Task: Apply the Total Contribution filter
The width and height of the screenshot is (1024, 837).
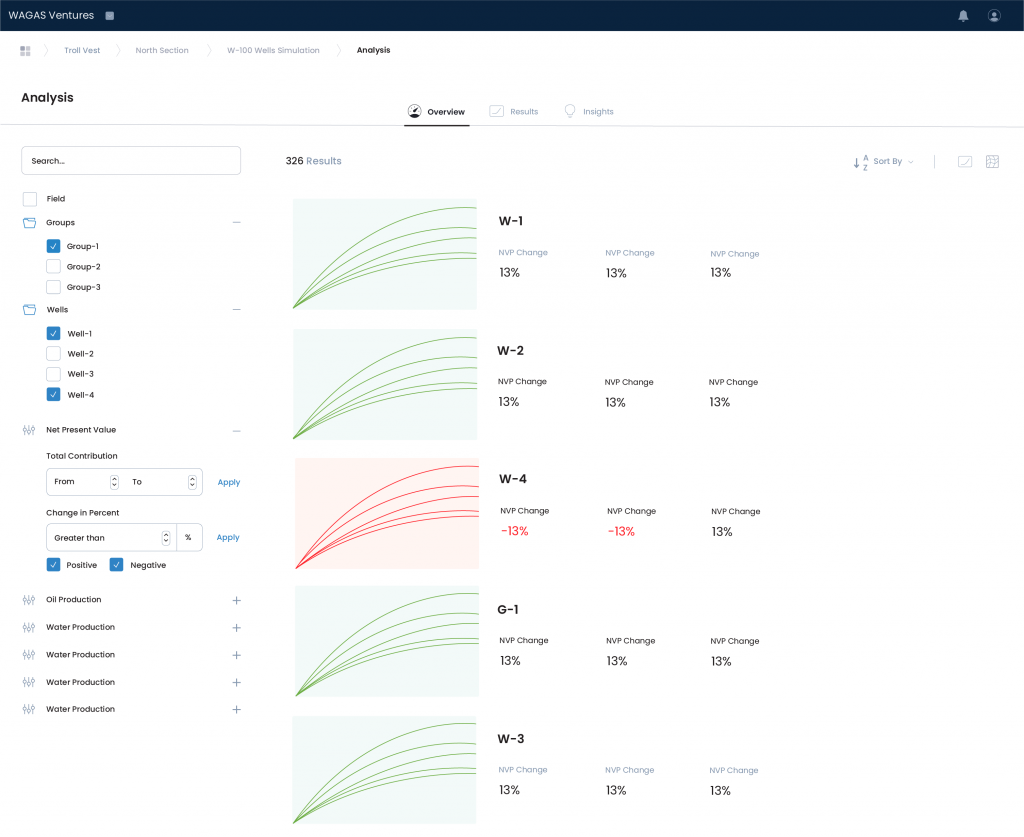Action: coord(229,482)
